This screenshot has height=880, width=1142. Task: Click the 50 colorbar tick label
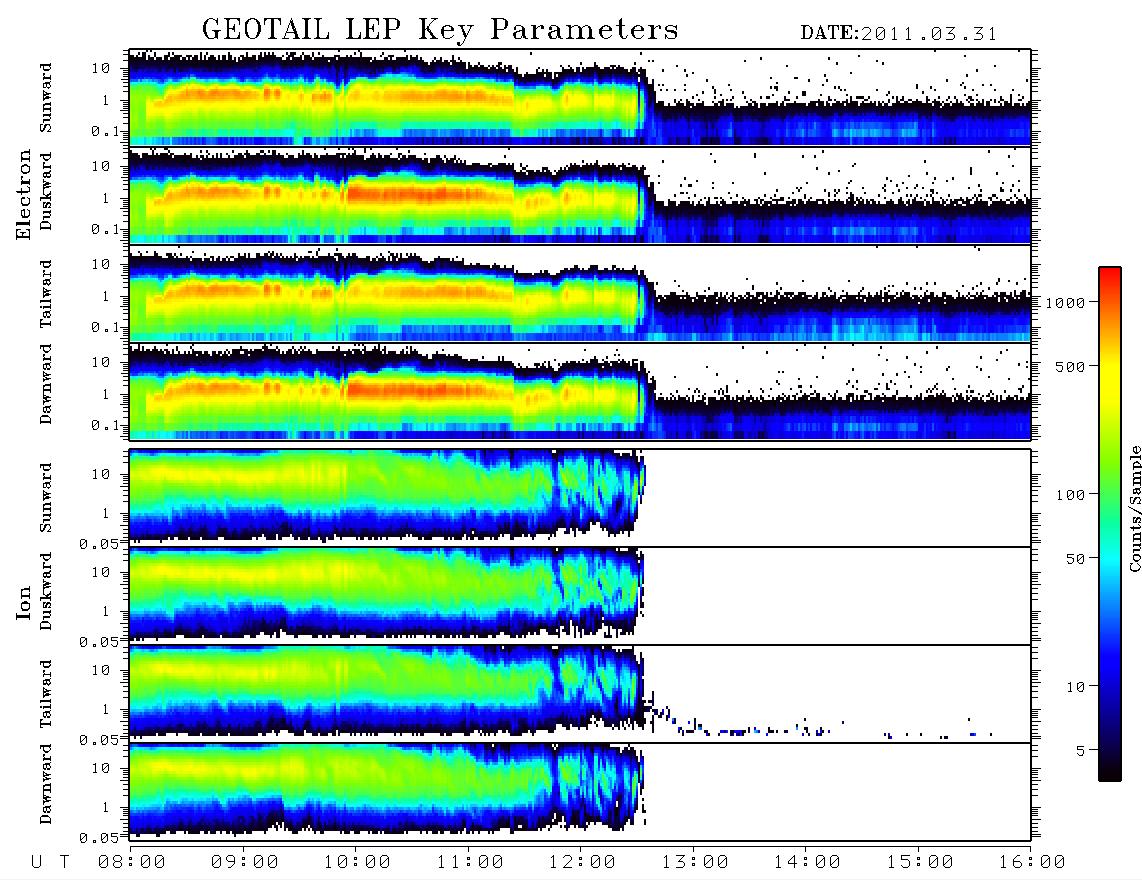(x=1074, y=559)
